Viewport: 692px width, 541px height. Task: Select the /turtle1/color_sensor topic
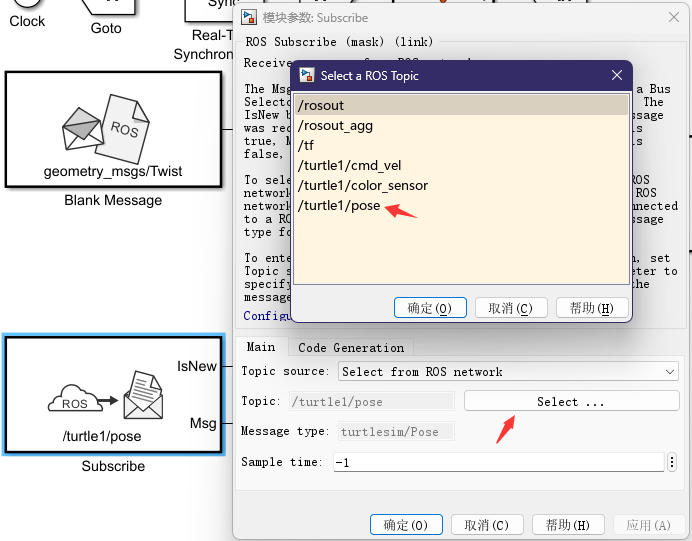[x=461, y=185]
